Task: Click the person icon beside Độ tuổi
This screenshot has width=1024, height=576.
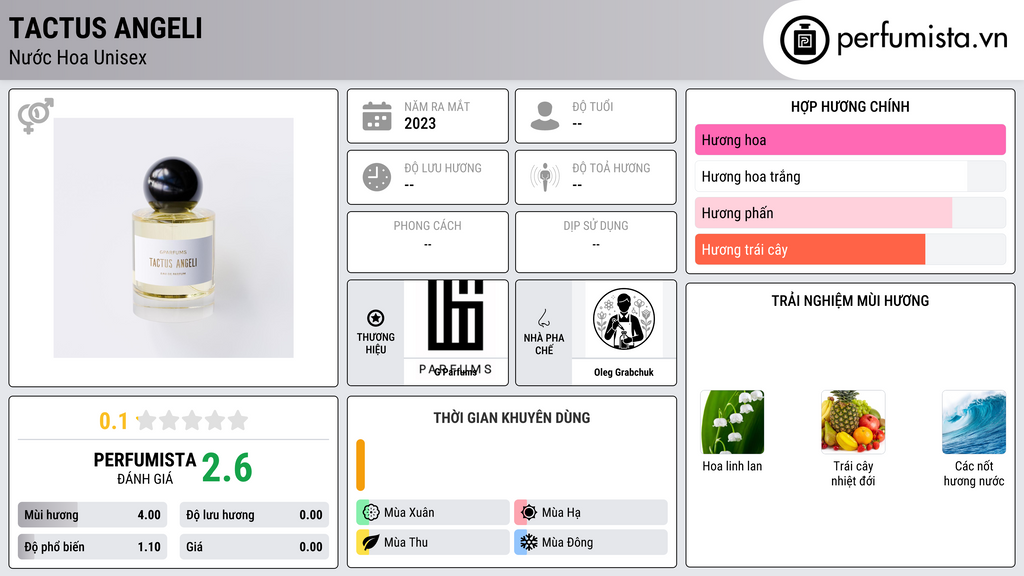Action: pos(545,116)
